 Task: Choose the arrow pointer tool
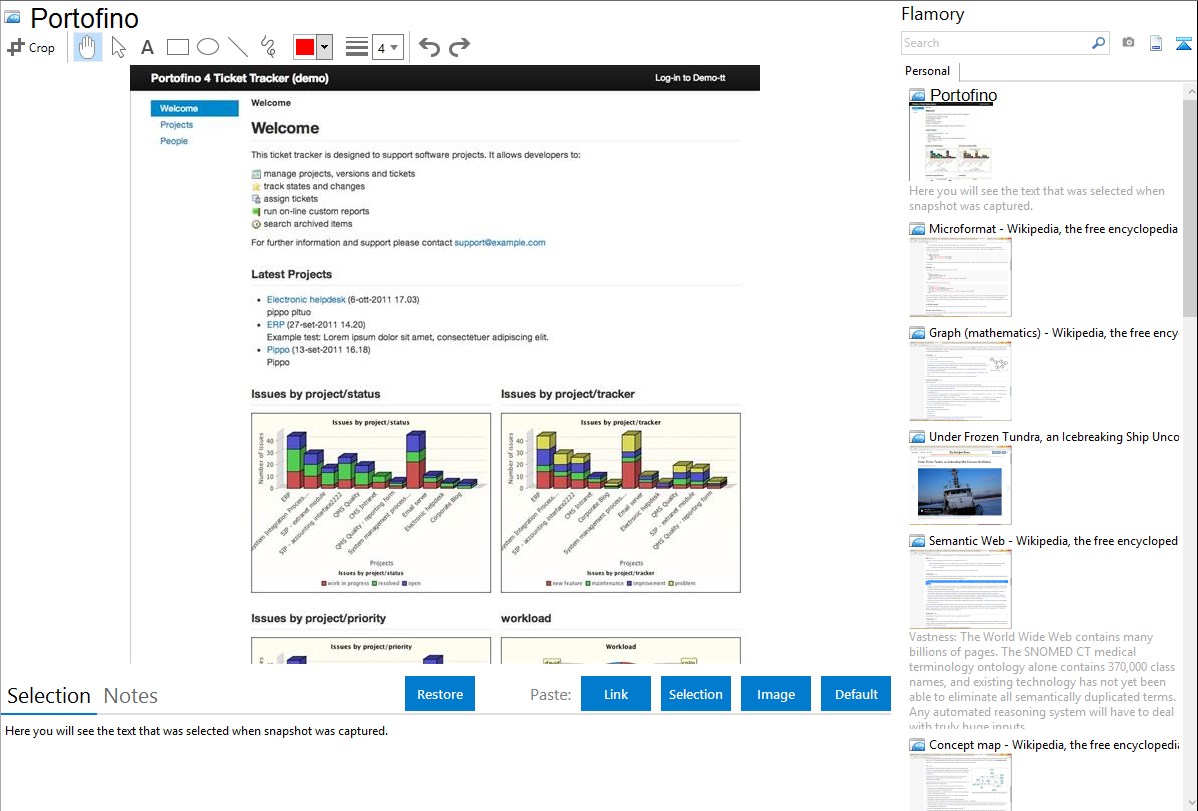pyautogui.click(x=118, y=47)
